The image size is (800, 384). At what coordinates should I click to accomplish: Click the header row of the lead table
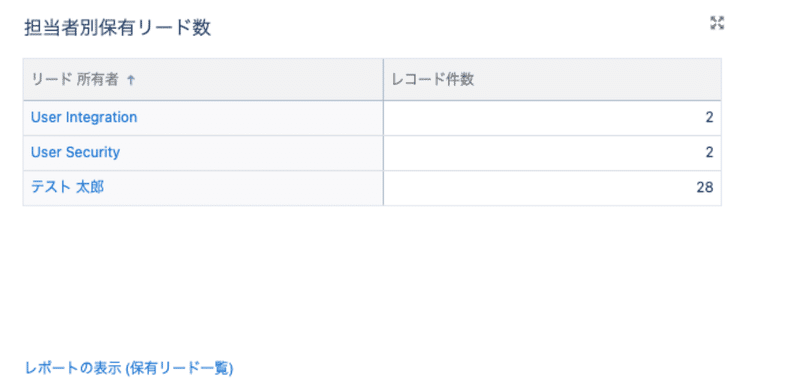pos(372,80)
